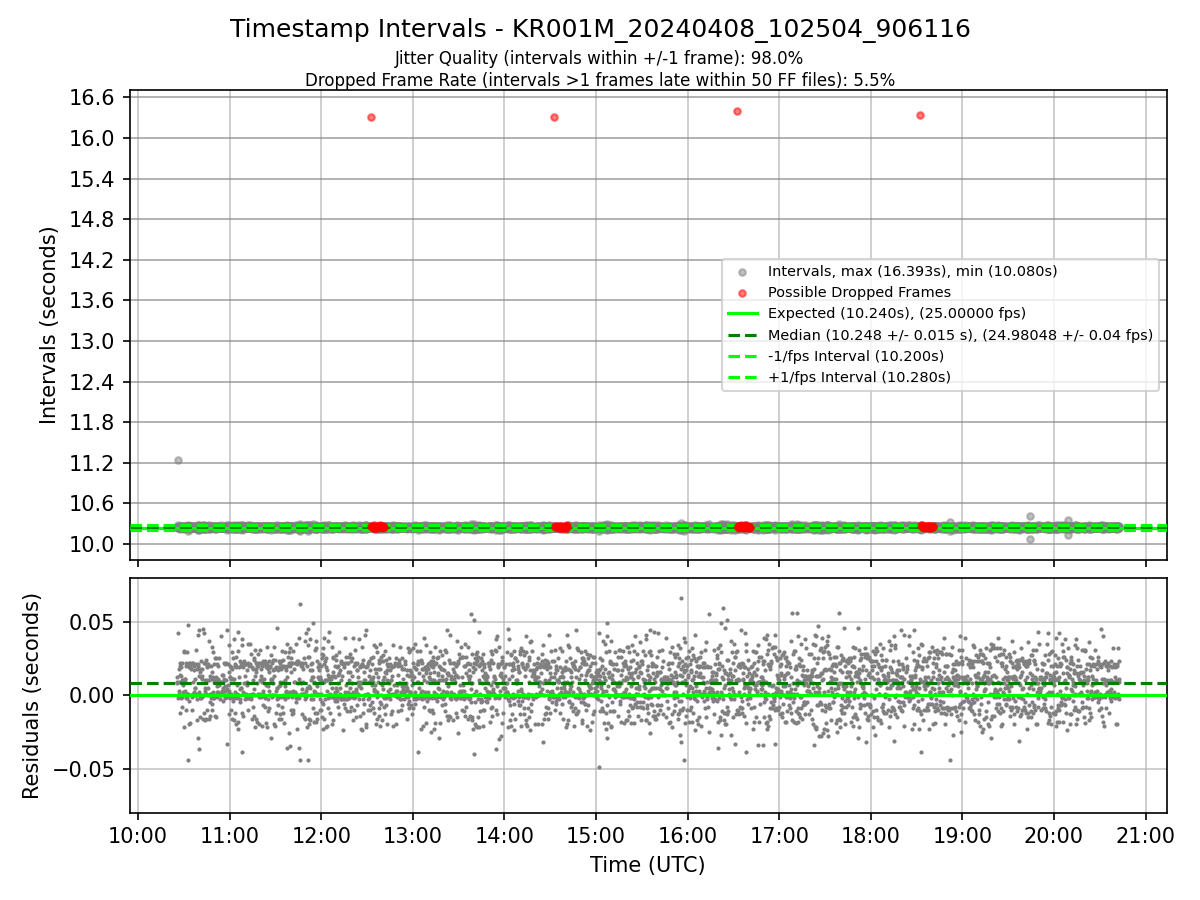The image size is (1200, 900).
Task: Click the y-axis tick label 16.6
Action: (x=93, y=98)
